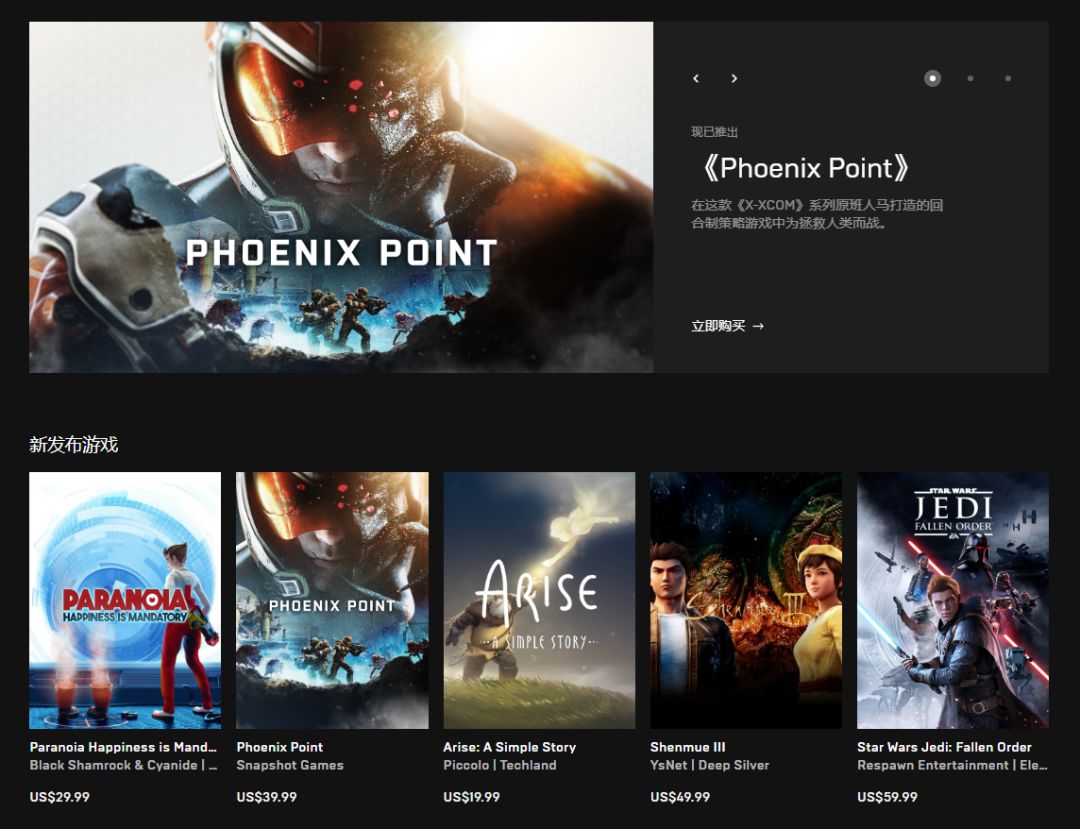The height and width of the screenshot is (829, 1080).
Task: Click Phoenix Point title under game card
Action: click(x=280, y=747)
